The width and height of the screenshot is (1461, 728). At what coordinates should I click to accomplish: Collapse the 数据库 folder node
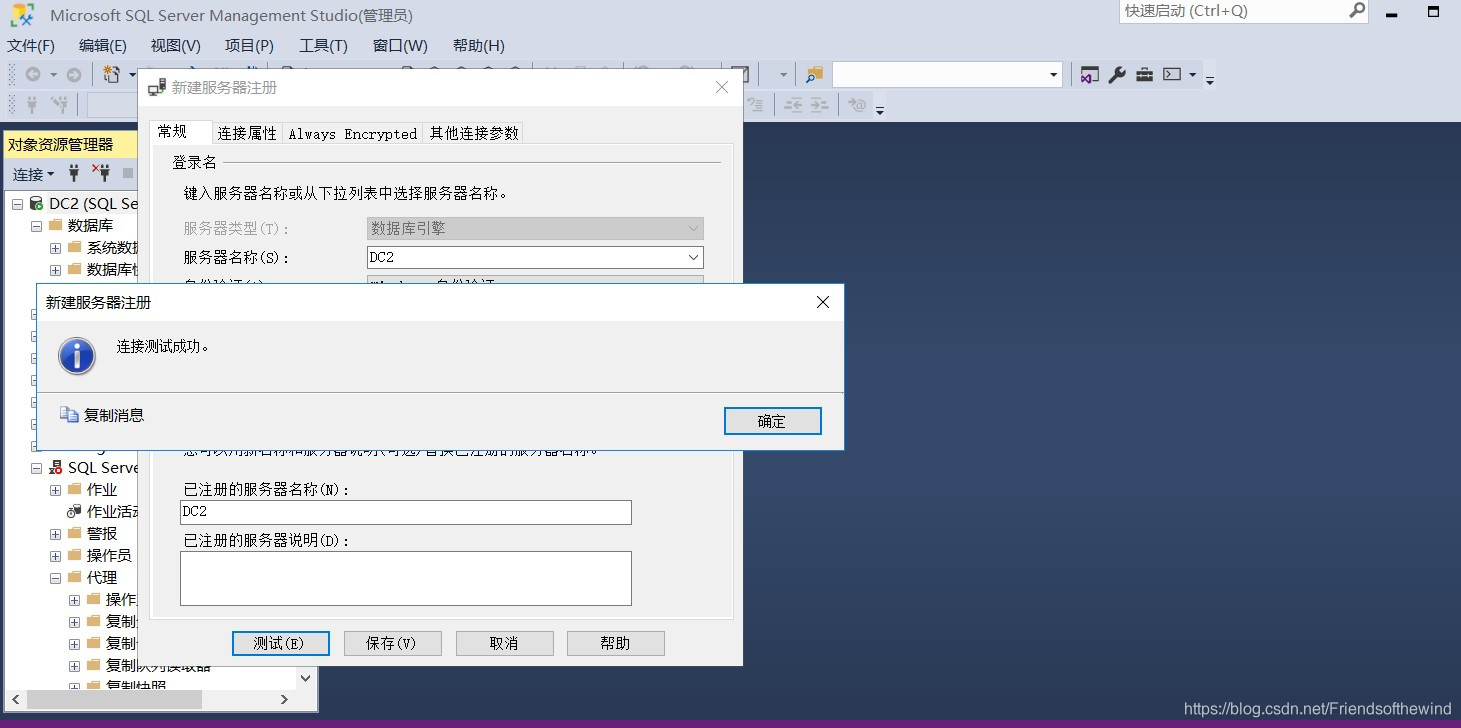click(x=36, y=226)
